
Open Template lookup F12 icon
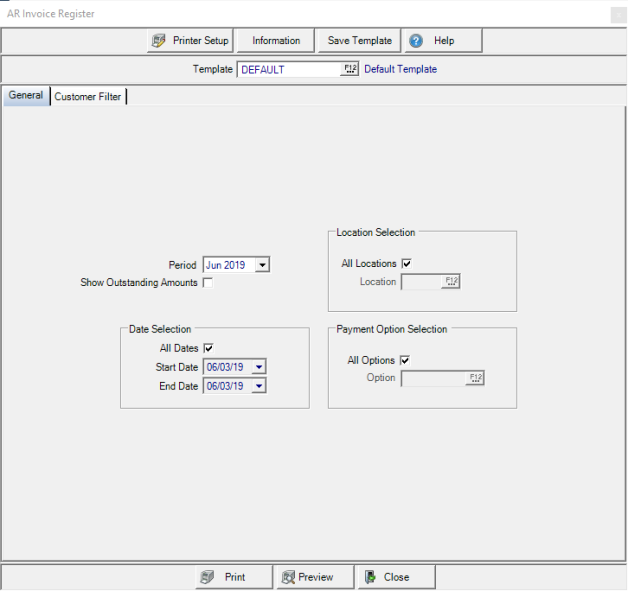tap(349, 70)
